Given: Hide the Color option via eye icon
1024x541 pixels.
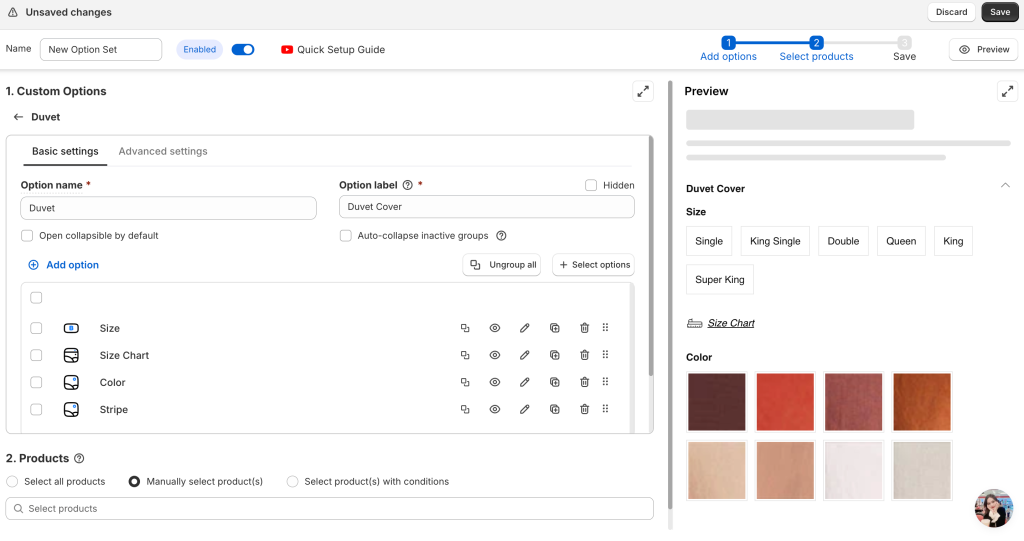Looking at the screenshot, I should (x=494, y=382).
